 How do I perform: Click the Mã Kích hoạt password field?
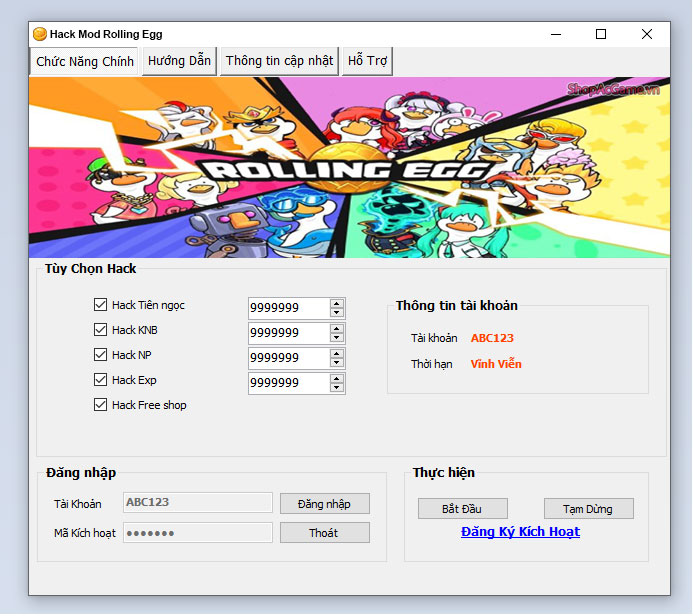click(x=198, y=533)
